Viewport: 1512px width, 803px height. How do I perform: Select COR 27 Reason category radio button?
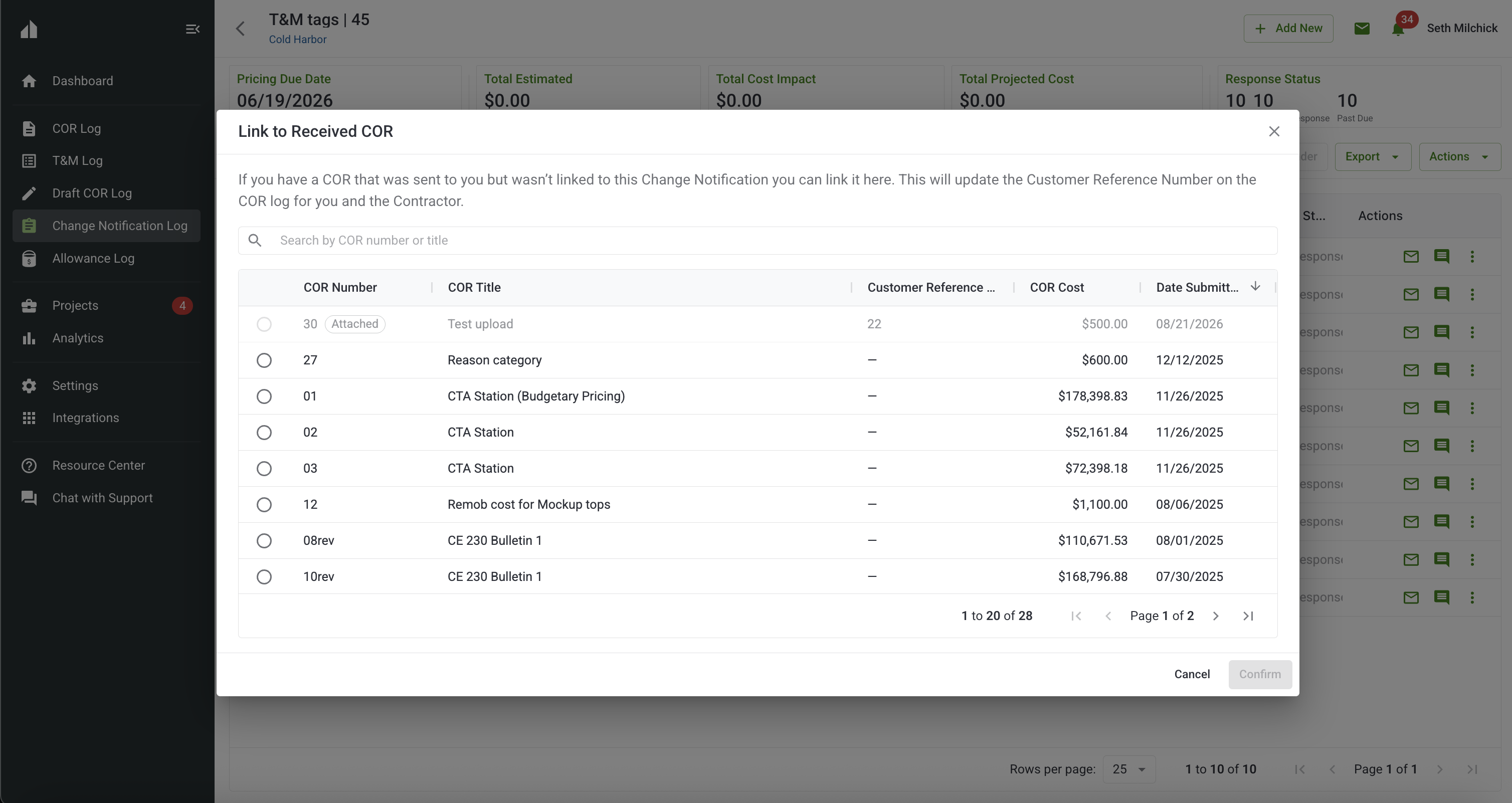click(x=264, y=360)
